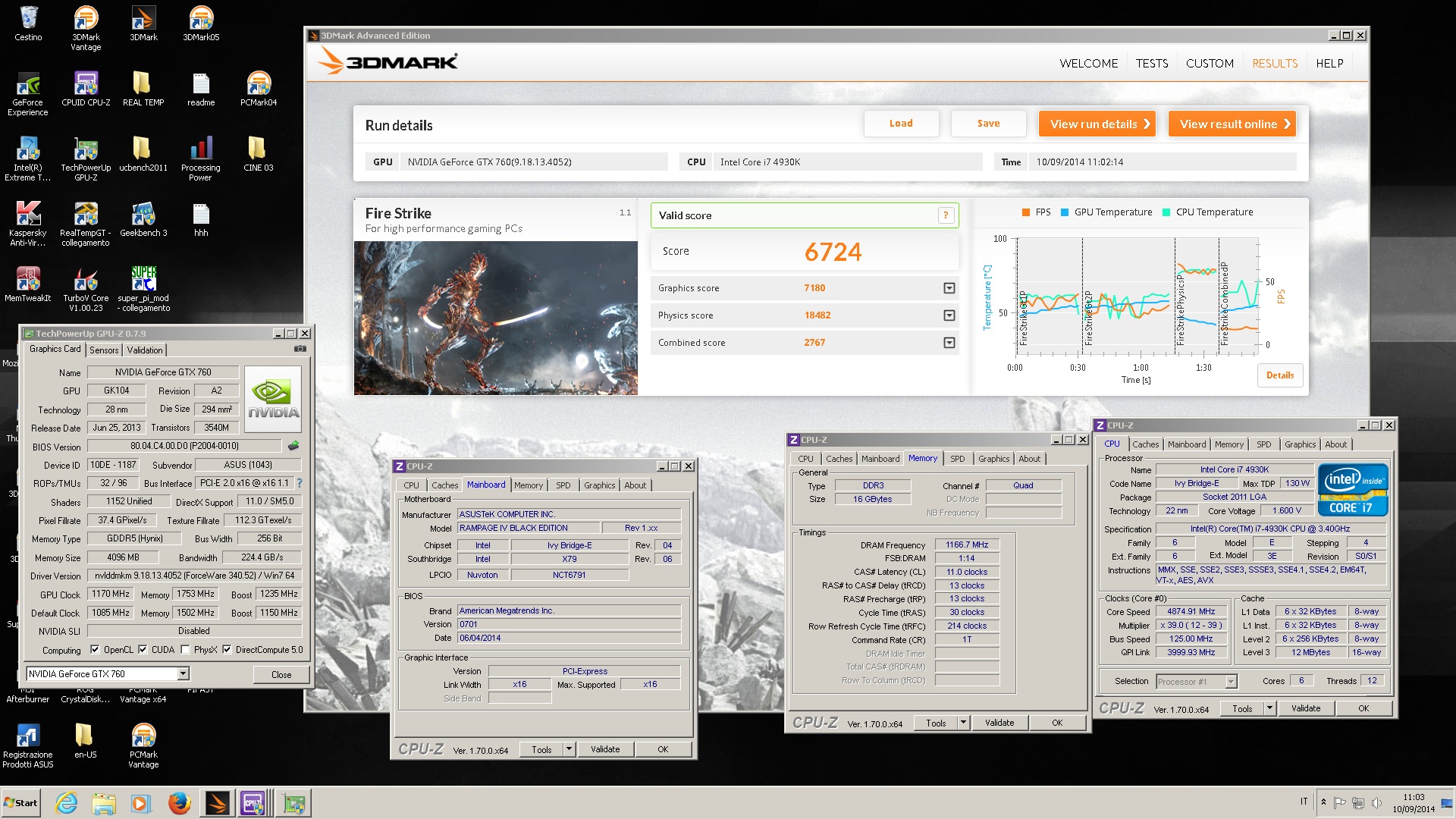Expand the Graphics score details

tap(949, 288)
